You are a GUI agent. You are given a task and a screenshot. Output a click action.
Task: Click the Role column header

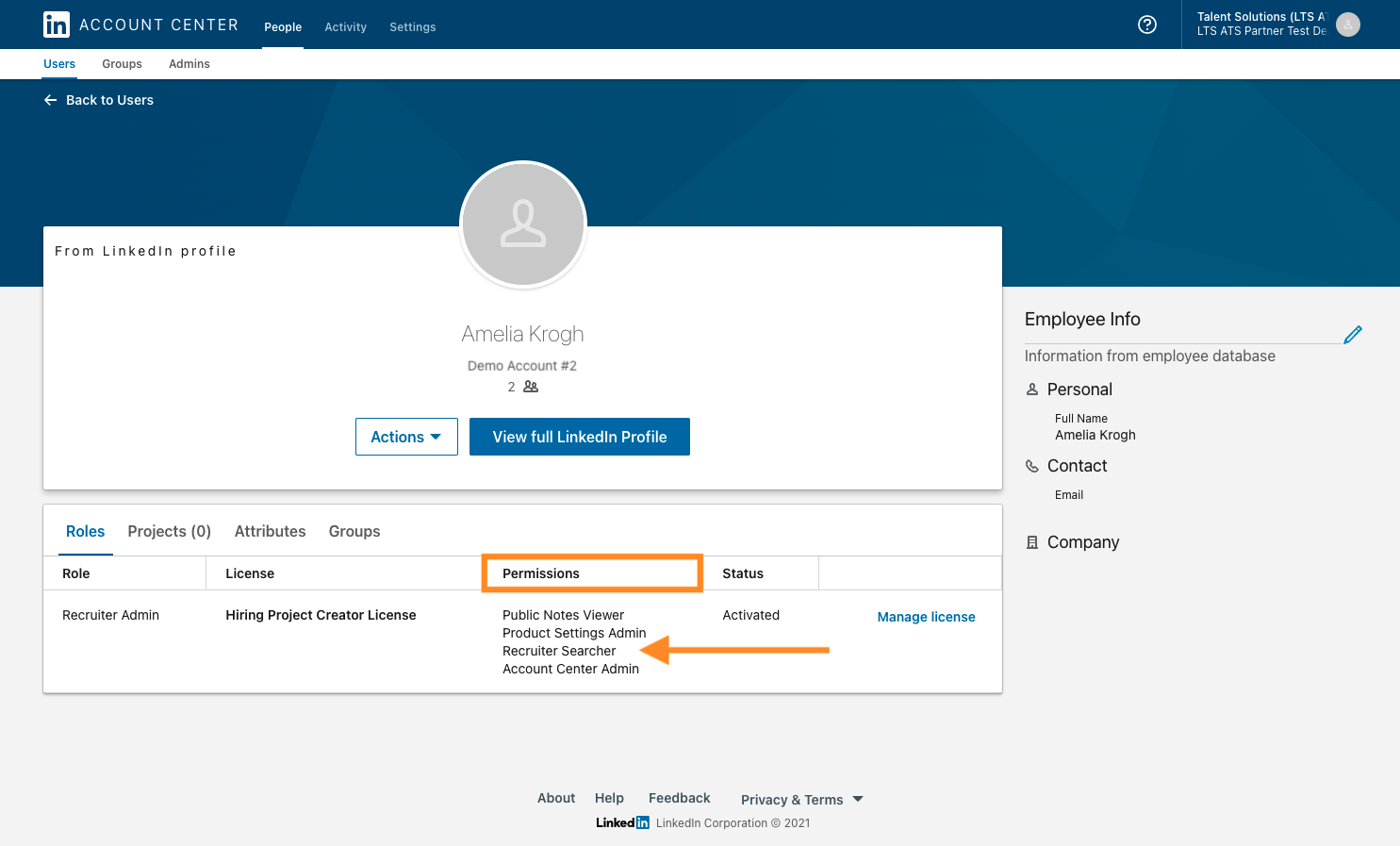[76, 573]
